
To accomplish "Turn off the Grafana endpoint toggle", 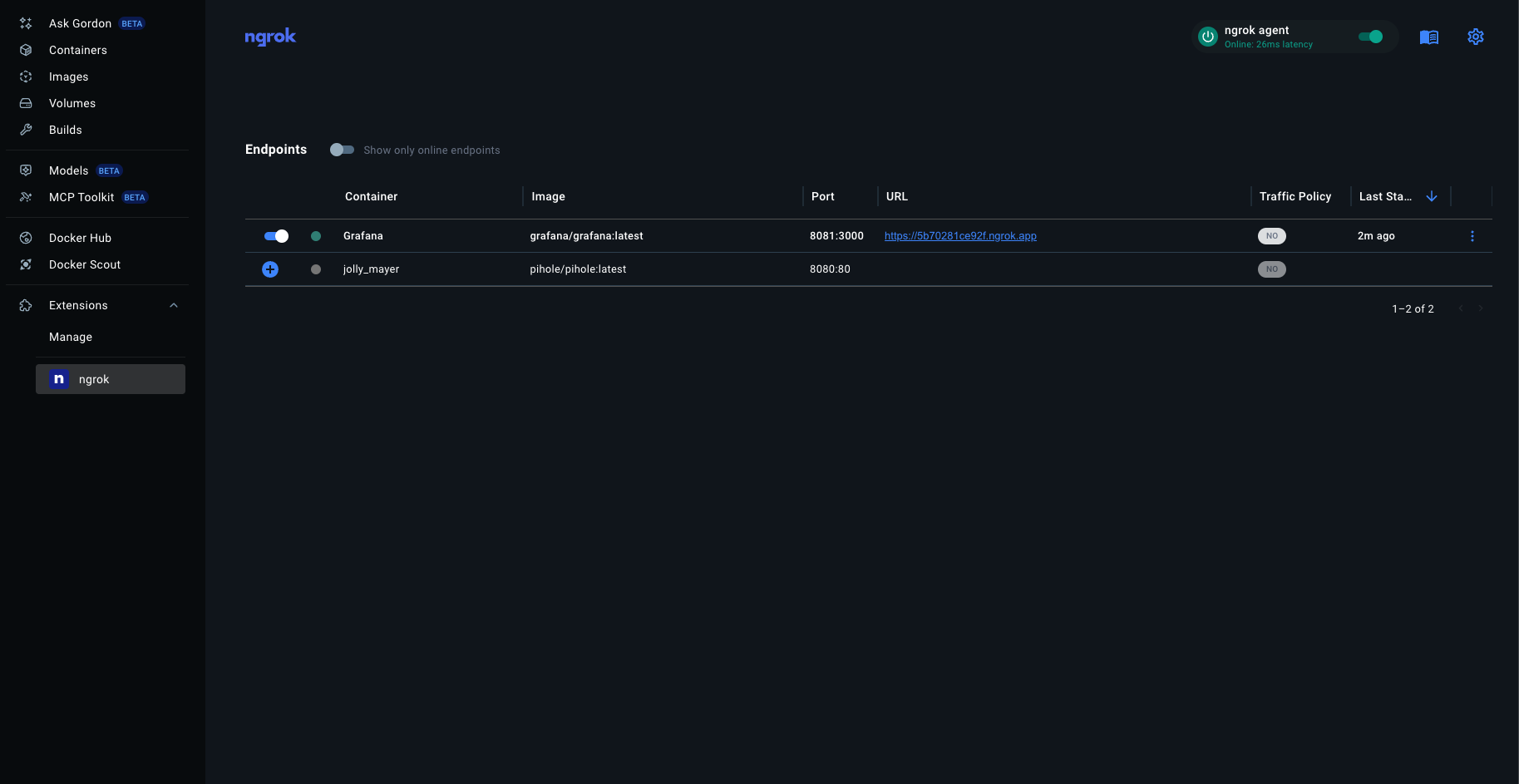I will pyautogui.click(x=276, y=236).
